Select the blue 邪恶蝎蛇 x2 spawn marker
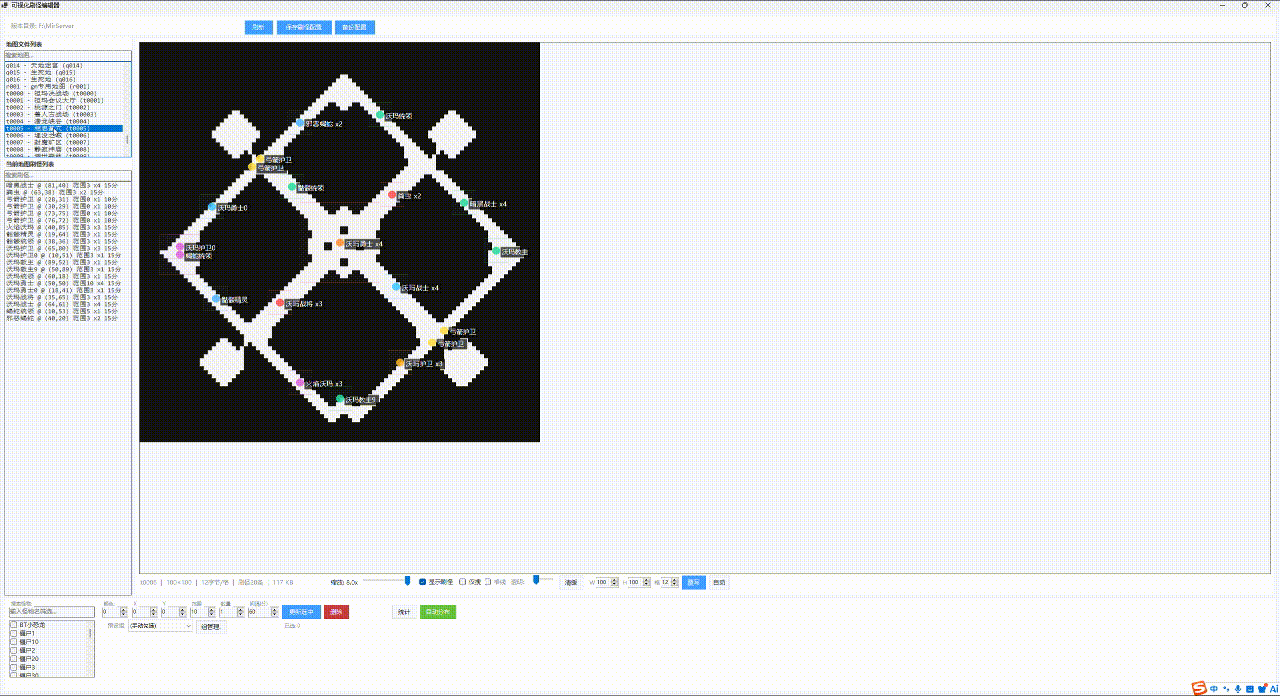The height and width of the screenshot is (696, 1280). pos(300,124)
